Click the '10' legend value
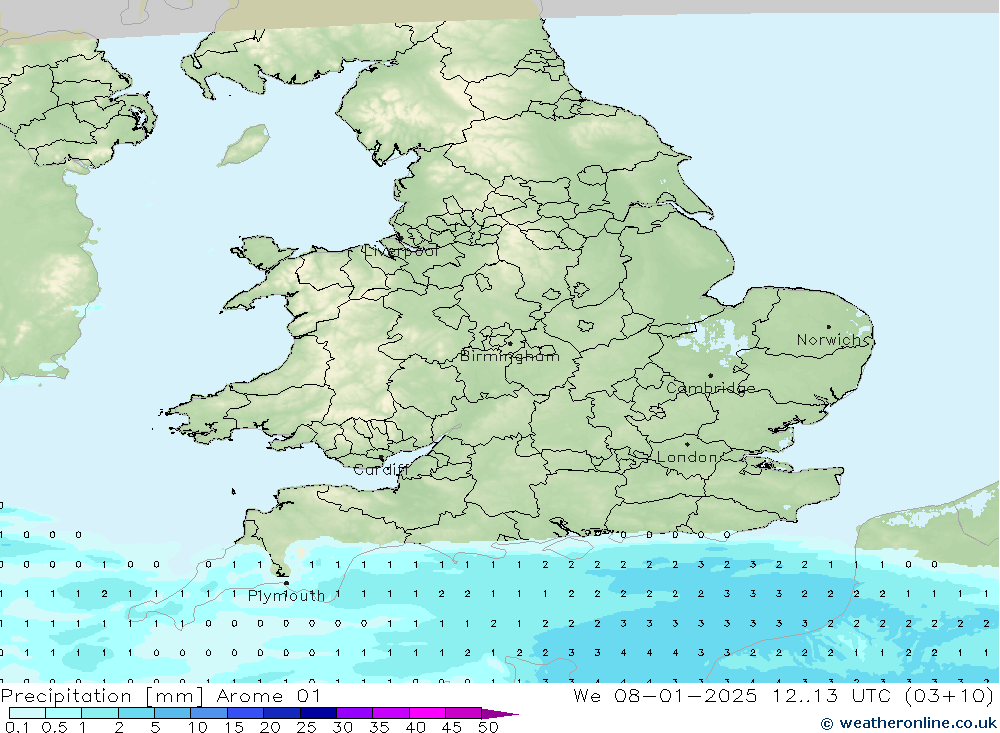Viewport: 1000px width, 733px height. (x=198, y=727)
